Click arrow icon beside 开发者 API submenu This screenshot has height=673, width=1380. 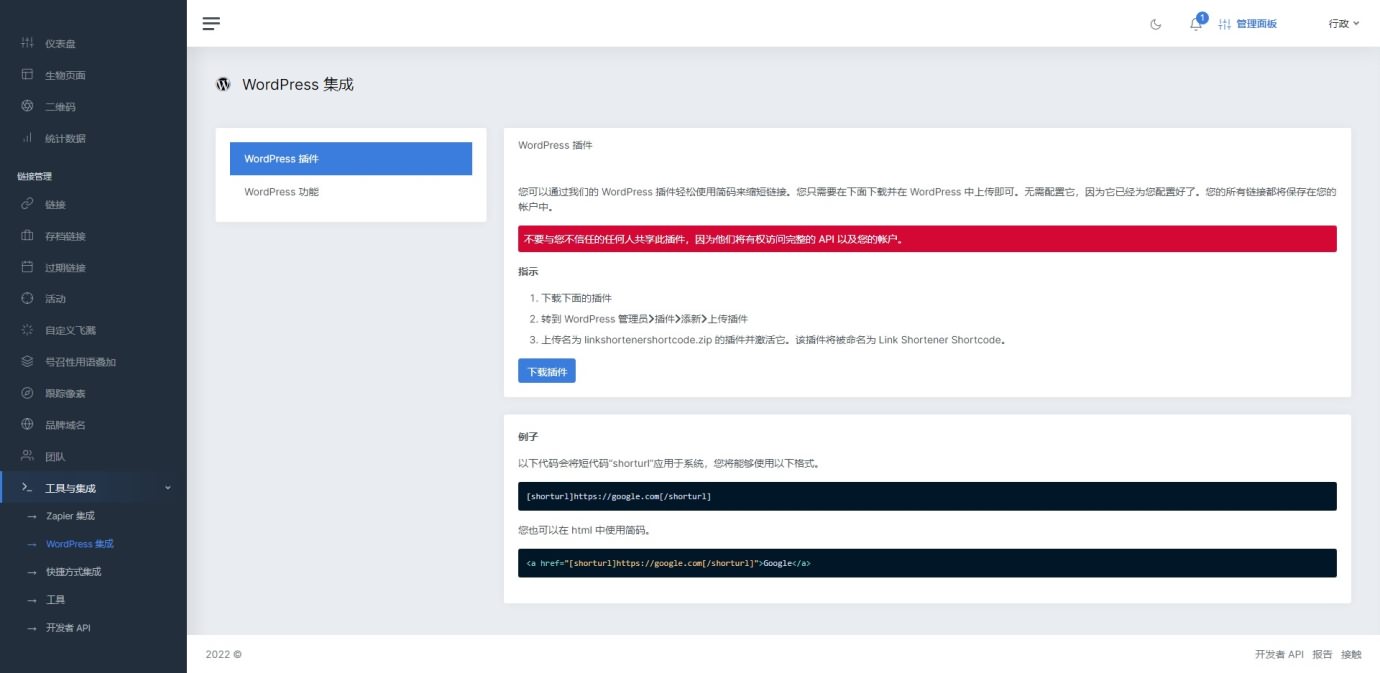click(x=32, y=628)
